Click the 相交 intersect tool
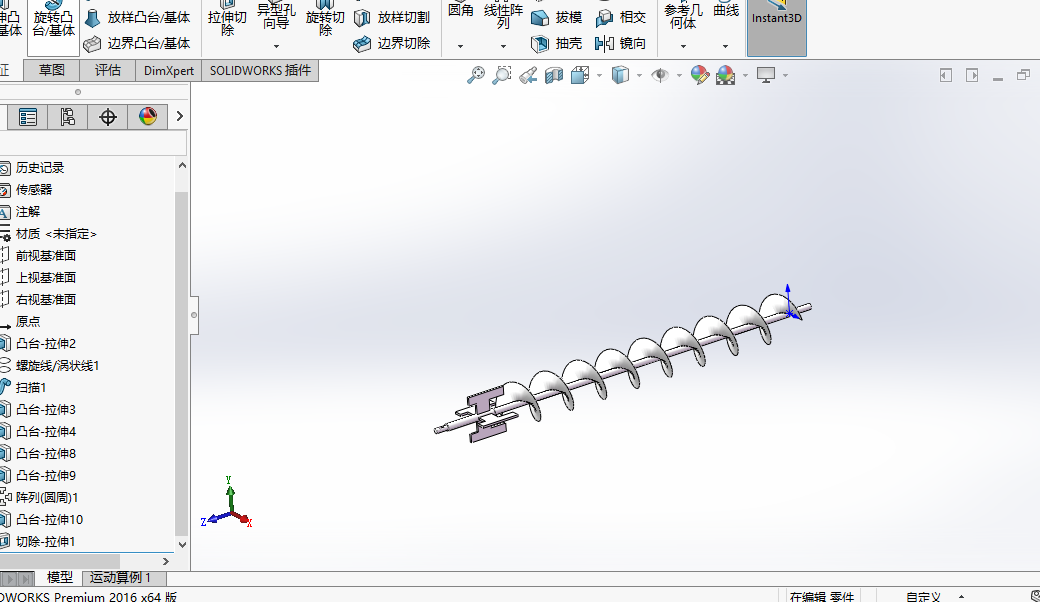The width and height of the screenshot is (1040, 602). coord(621,17)
